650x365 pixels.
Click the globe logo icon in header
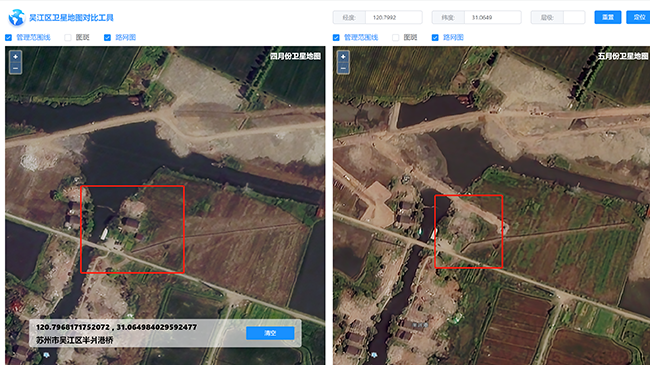(x=17, y=18)
